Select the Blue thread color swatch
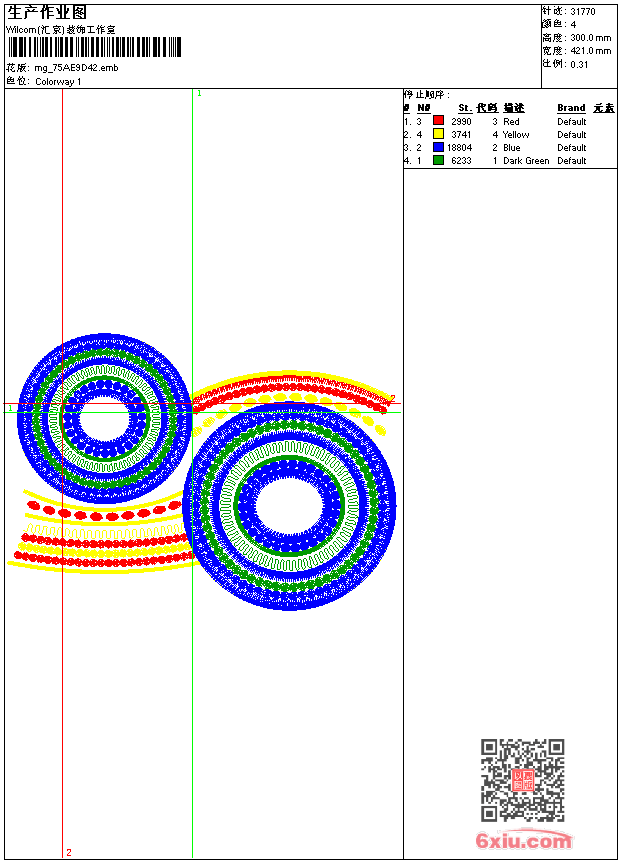 (x=438, y=147)
